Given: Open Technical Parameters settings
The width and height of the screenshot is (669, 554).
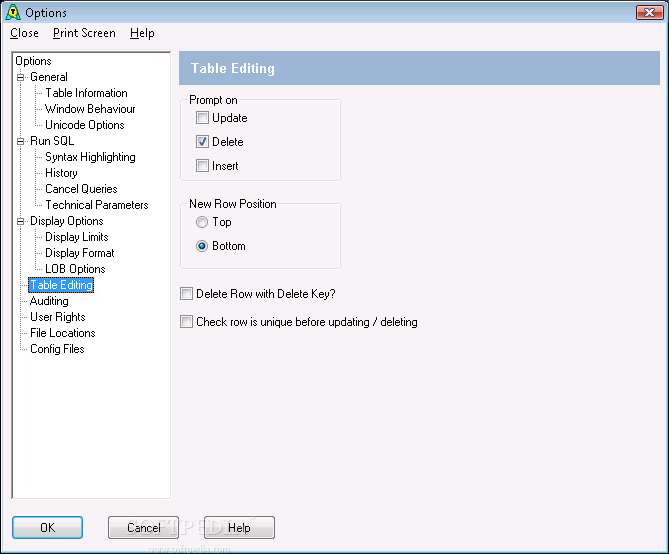Looking at the screenshot, I should tap(96, 205).
